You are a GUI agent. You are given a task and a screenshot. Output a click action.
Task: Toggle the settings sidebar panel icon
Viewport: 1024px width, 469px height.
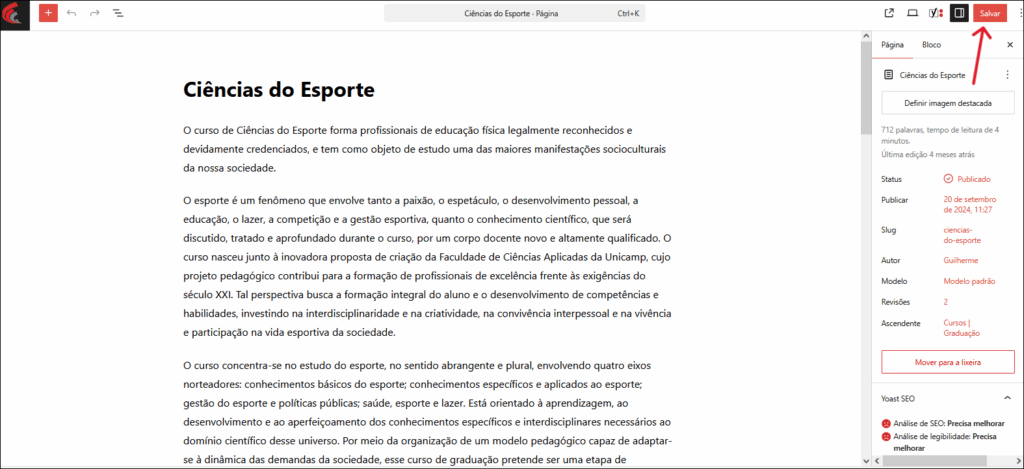click(959, 13)
